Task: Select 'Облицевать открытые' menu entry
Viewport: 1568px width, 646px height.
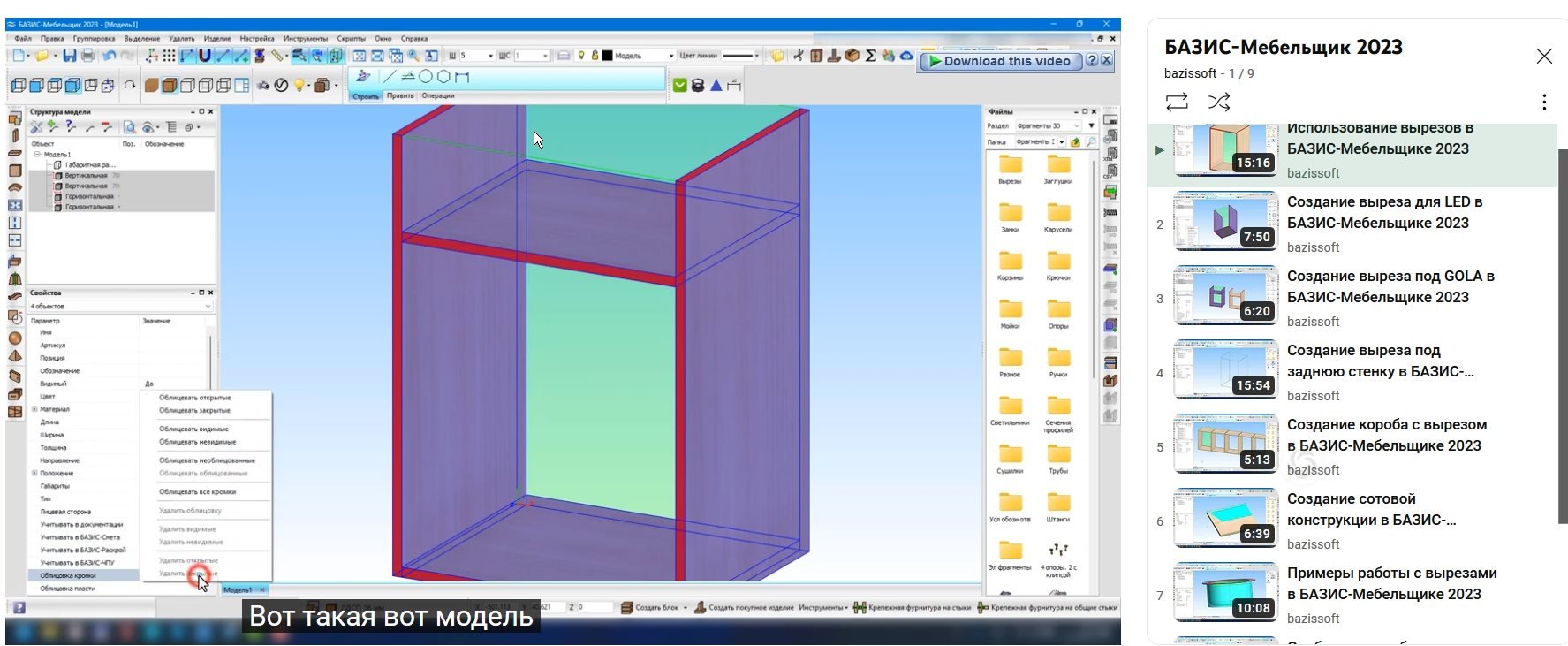Action: tap(194, 398)
